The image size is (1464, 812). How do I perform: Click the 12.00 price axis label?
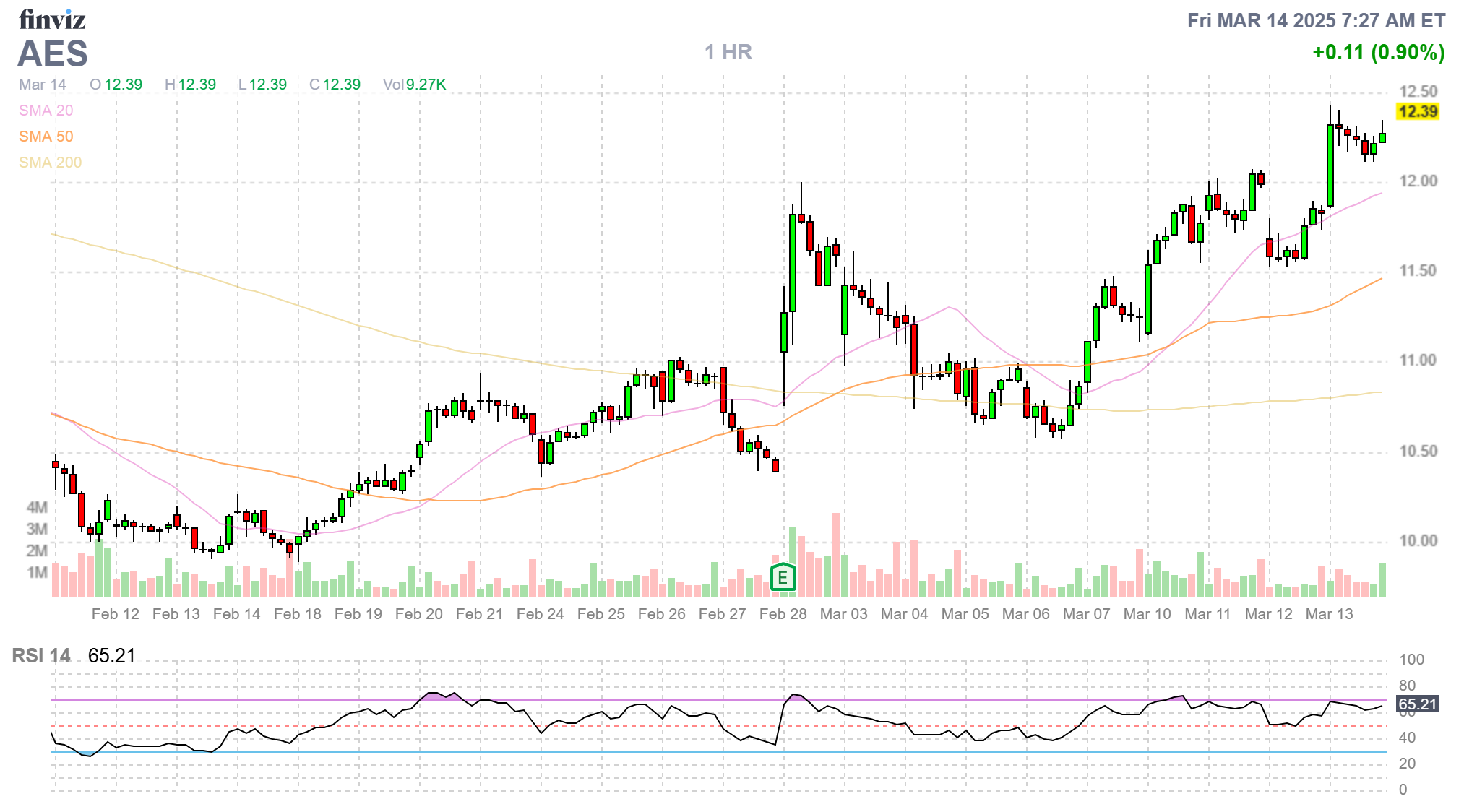(1418, 181)
